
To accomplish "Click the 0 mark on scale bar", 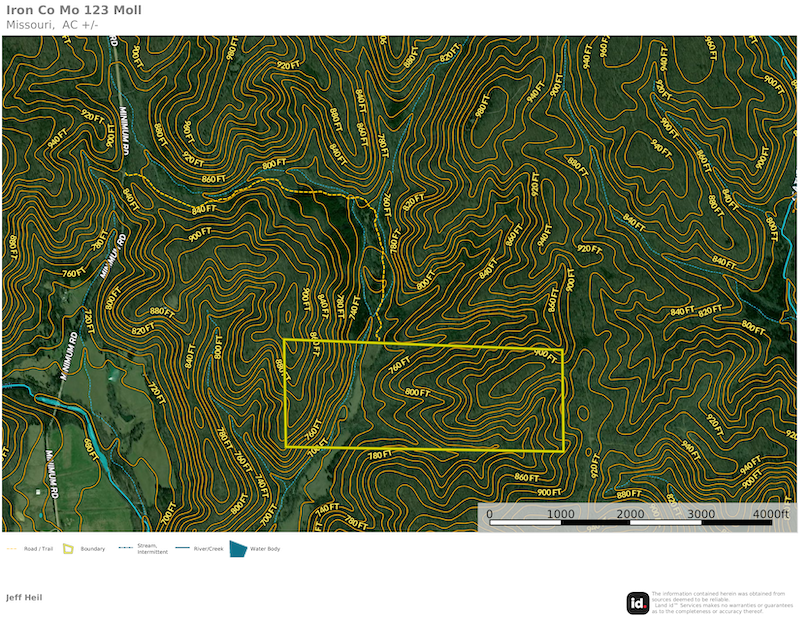I will pyautogui.click(x=489, y=514).
